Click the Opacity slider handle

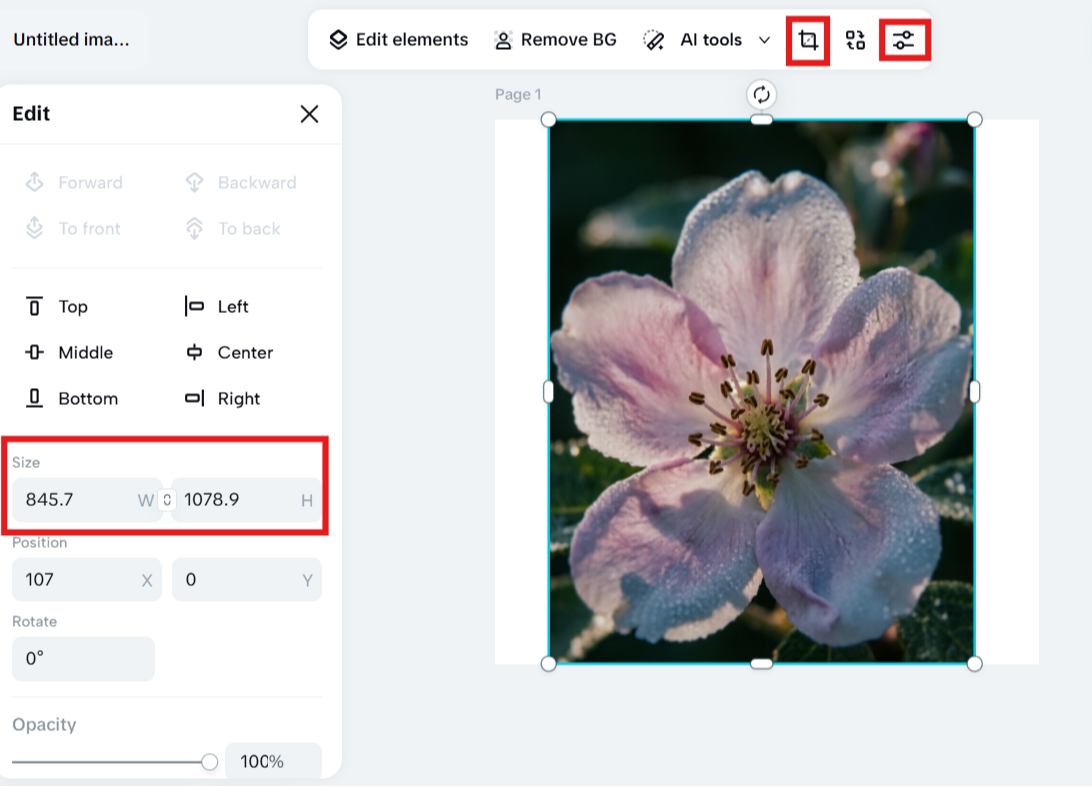tap(209, 762)
